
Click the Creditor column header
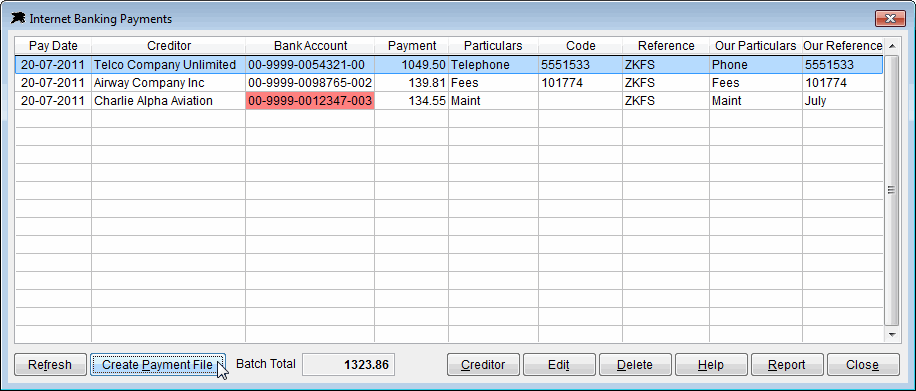tap(169, 46)
